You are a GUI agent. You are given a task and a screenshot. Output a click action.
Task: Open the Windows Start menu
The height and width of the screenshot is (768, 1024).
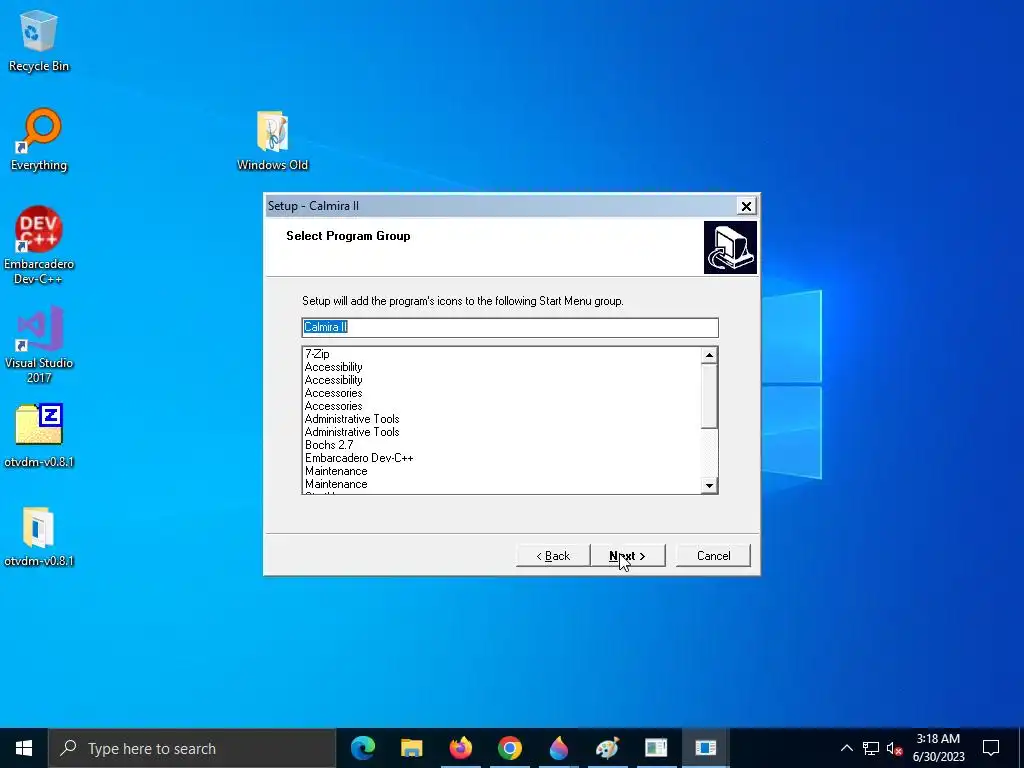24,748
